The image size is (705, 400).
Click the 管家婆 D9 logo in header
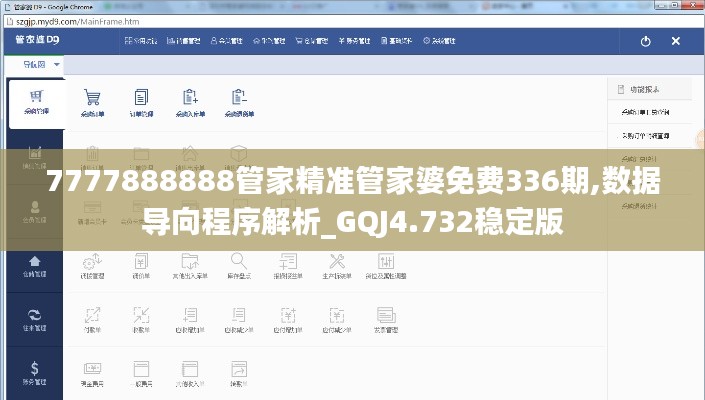click(x=37, y=40)
